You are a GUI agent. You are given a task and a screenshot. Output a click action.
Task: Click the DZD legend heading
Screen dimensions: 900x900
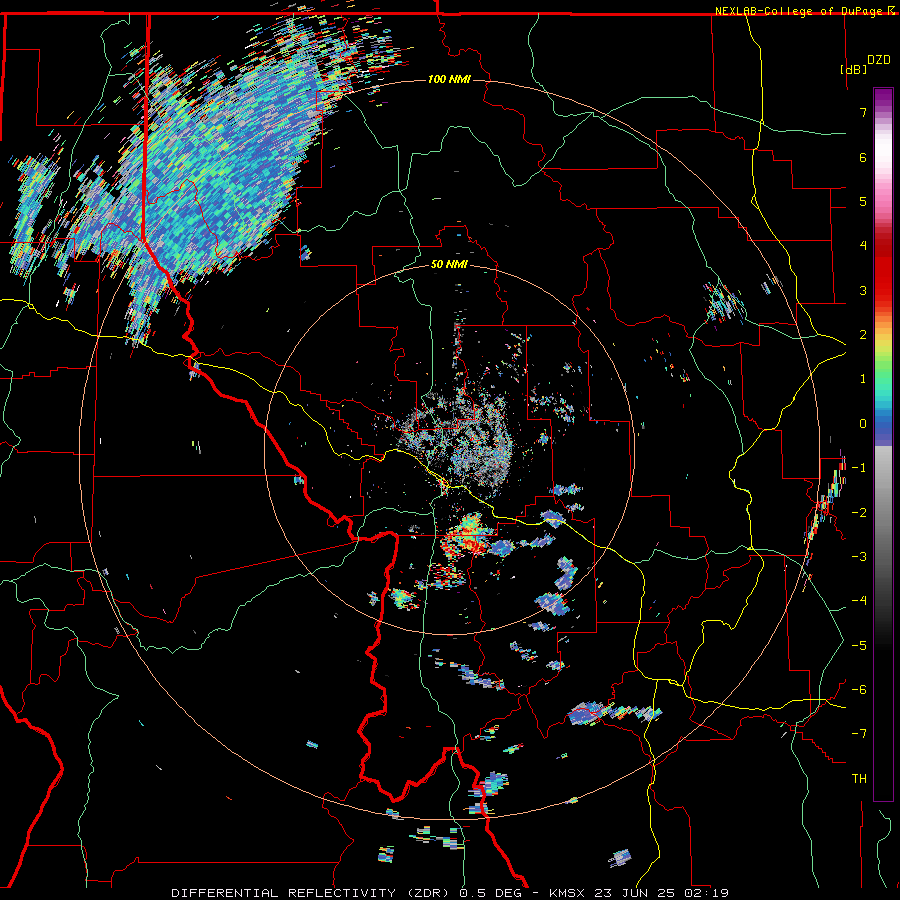click(x=879, y=60)
